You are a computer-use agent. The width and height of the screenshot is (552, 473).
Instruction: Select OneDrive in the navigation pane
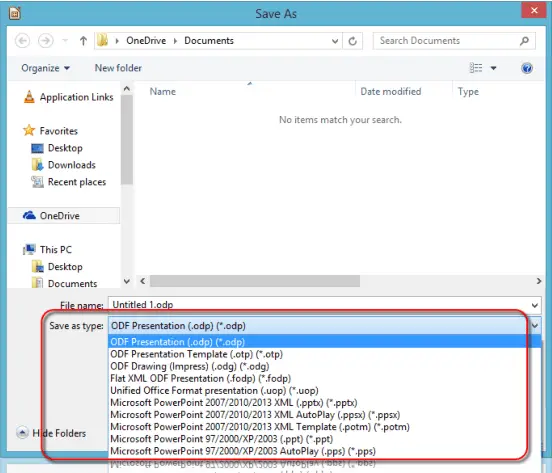[x=60, y=216]
